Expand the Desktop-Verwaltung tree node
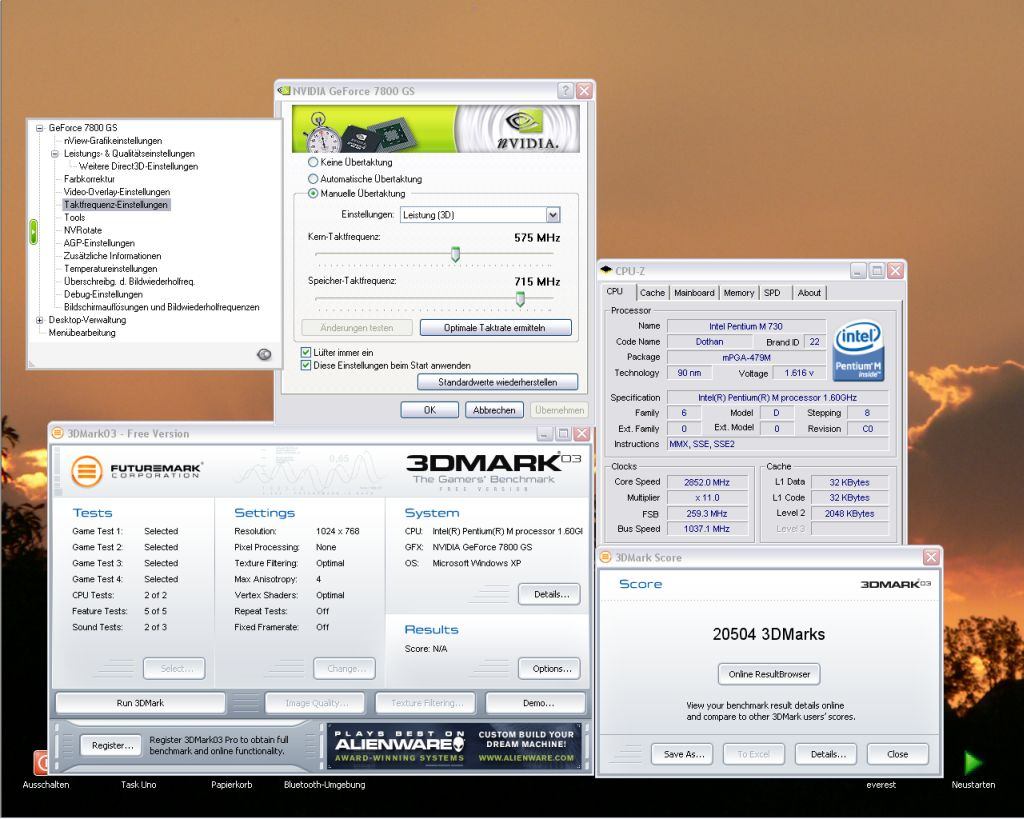Viewport: 1024px width, 819px height. [40, 320]
